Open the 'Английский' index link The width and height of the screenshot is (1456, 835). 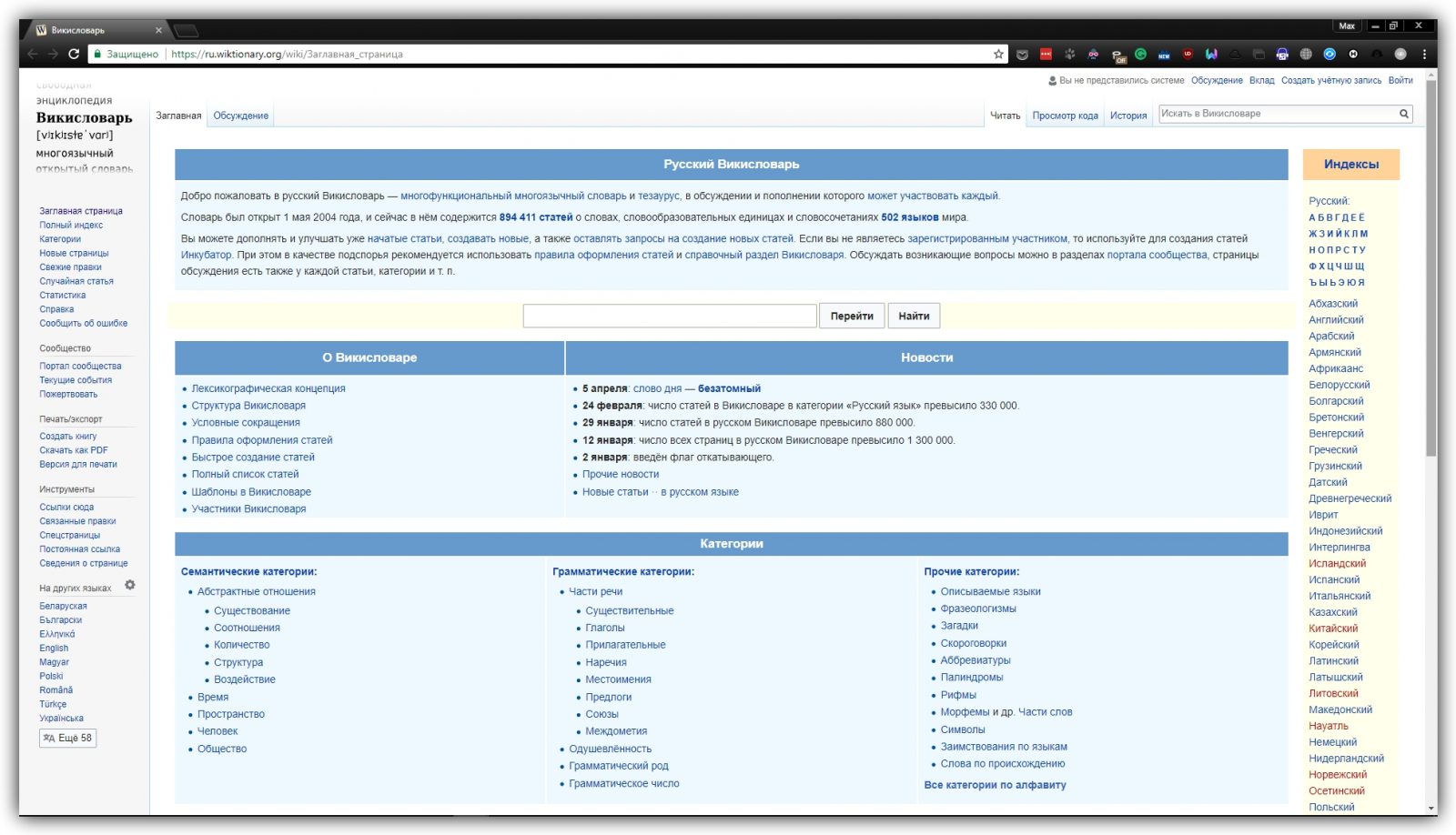[1336, 320]
